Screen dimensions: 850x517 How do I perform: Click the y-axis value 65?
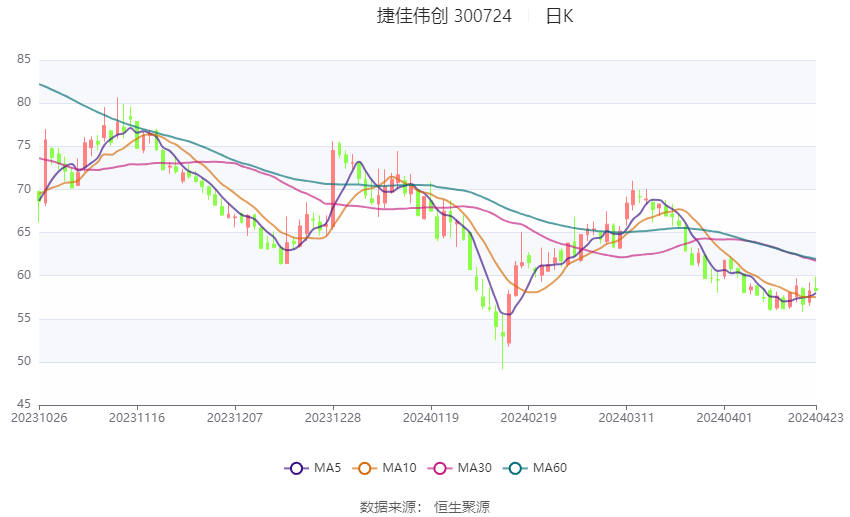click(24, 231)
